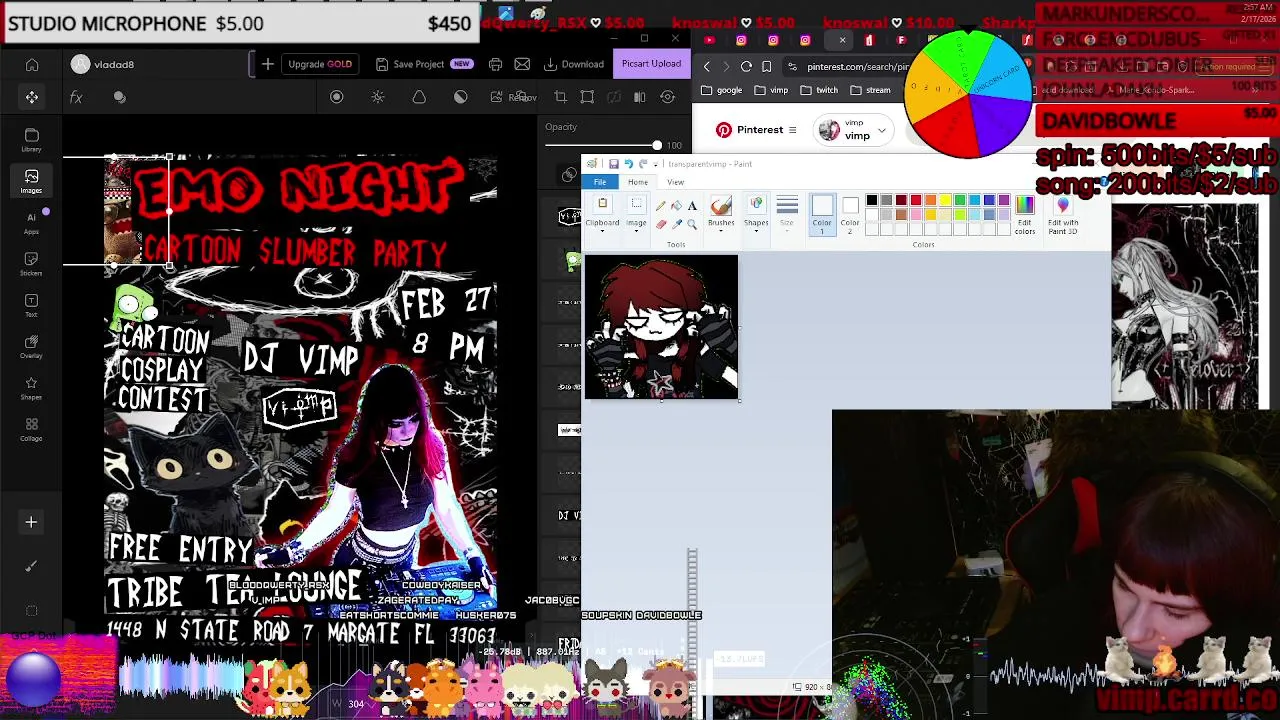Open the Picsart home icon
Screen dimensions: 1280x720
coord(32,64)
